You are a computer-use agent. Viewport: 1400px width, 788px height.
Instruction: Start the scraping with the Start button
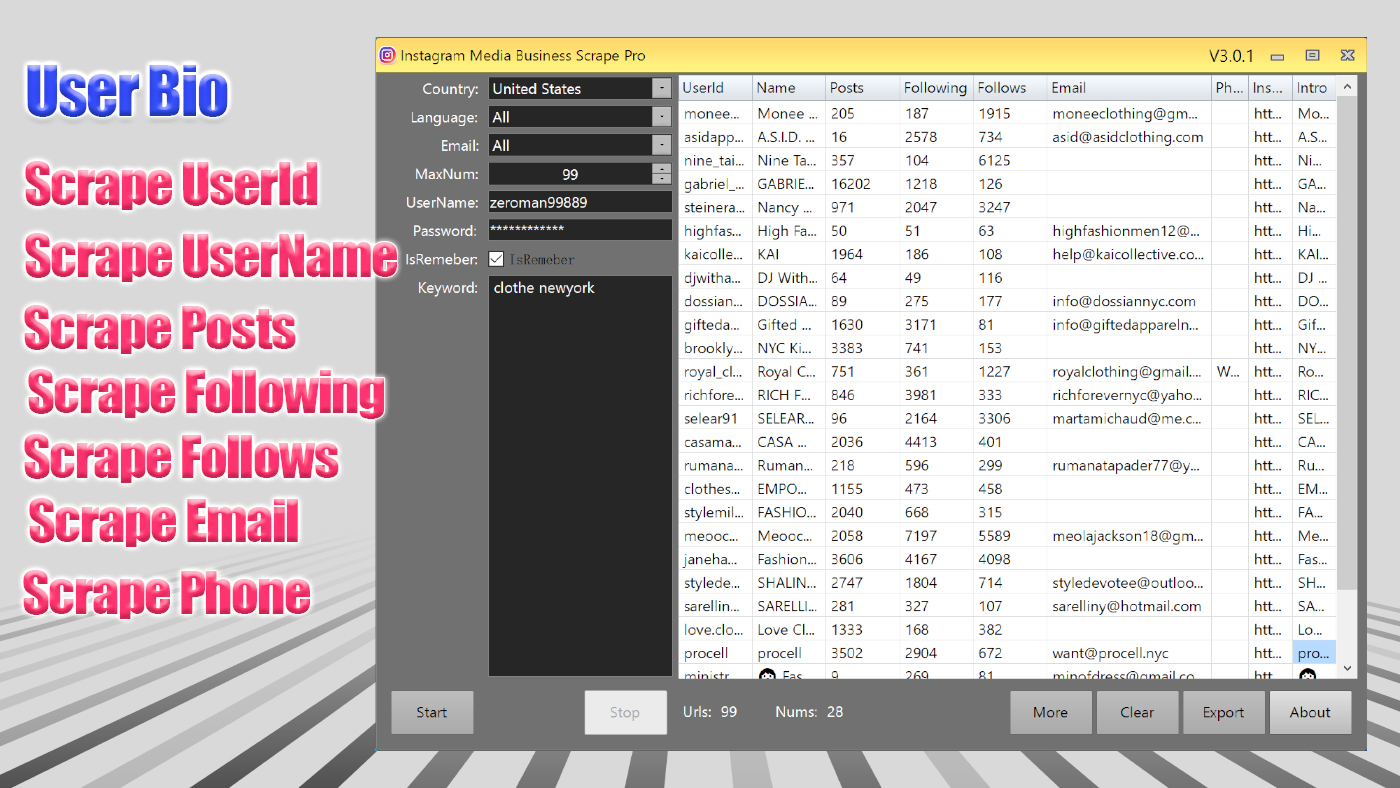click(x=432, y=712)
